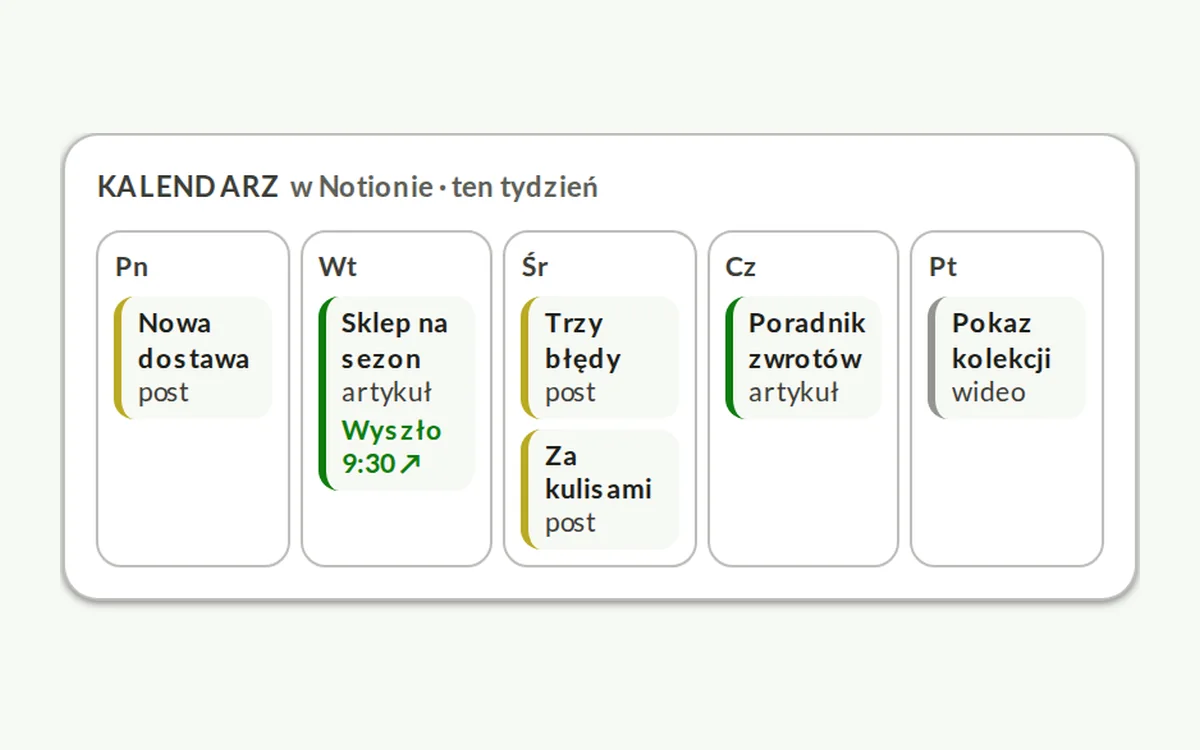Viewport: 1200px width, 750px height.
Task: Click empty space below Pokaz kolekcji in Pt
Action: pos(1007,490)
